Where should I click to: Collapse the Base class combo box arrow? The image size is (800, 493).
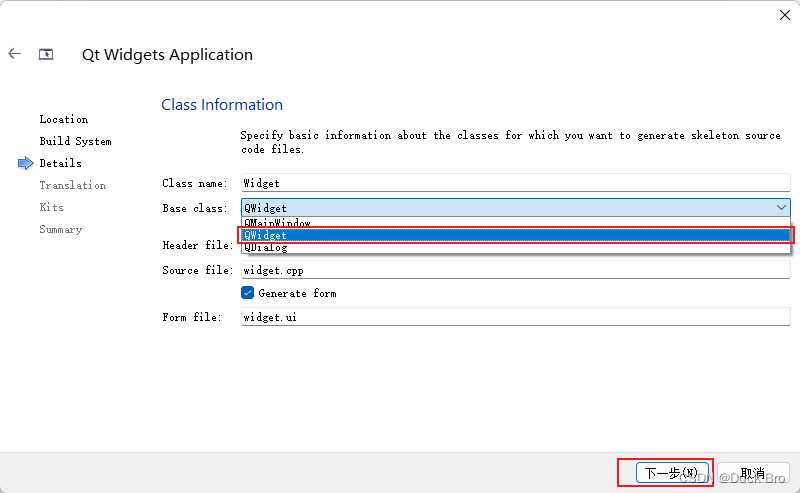[781, 208]
